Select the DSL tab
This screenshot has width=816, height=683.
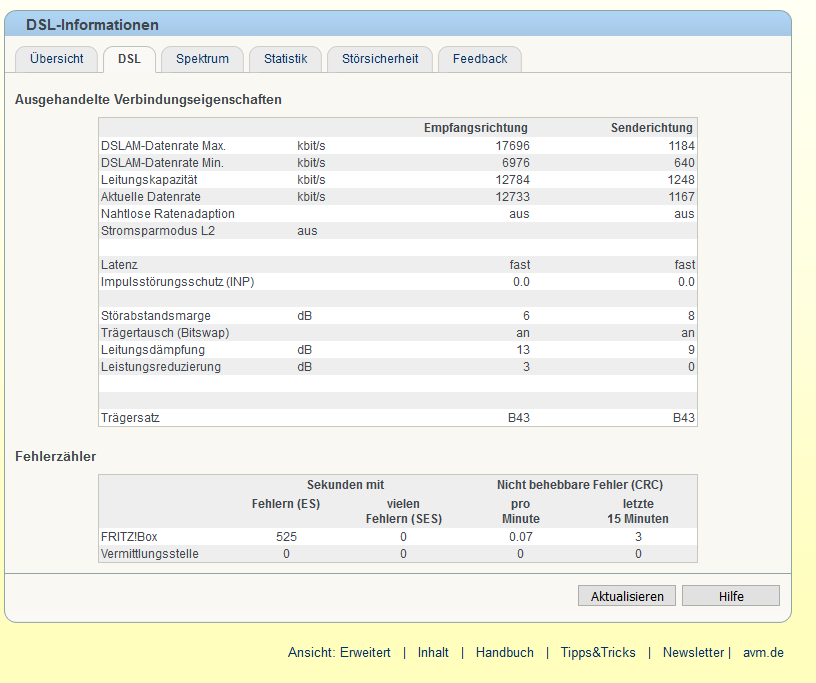(129, 59)
